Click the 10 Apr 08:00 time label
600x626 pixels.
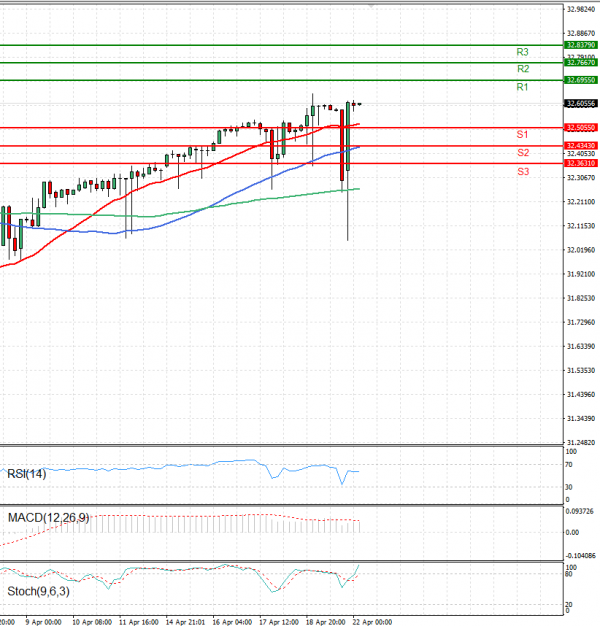92,622
